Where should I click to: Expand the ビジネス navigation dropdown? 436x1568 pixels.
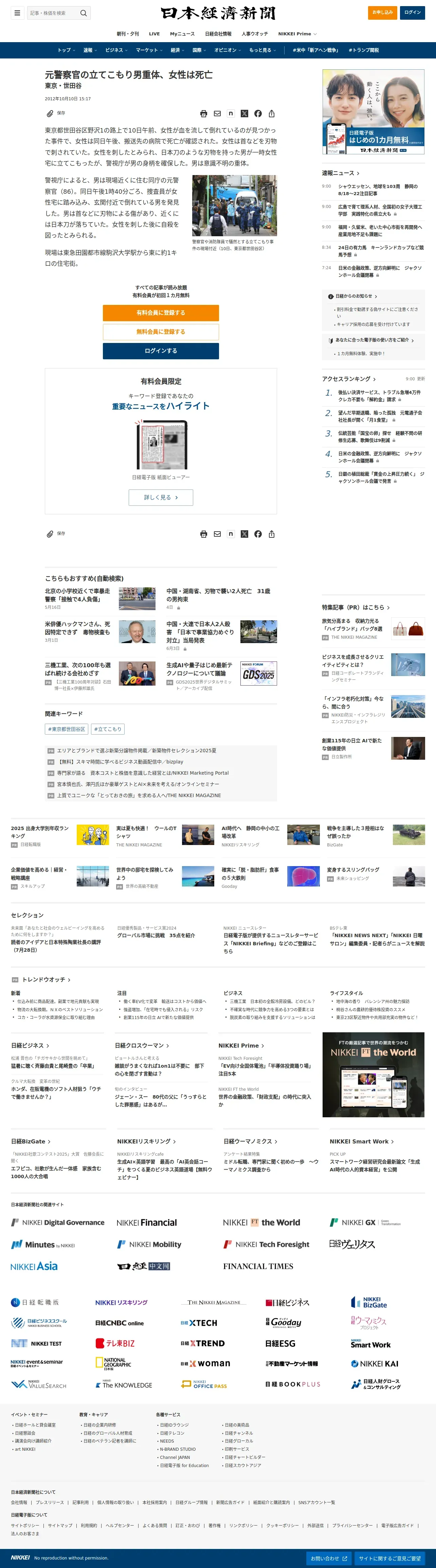coord(116,50)
